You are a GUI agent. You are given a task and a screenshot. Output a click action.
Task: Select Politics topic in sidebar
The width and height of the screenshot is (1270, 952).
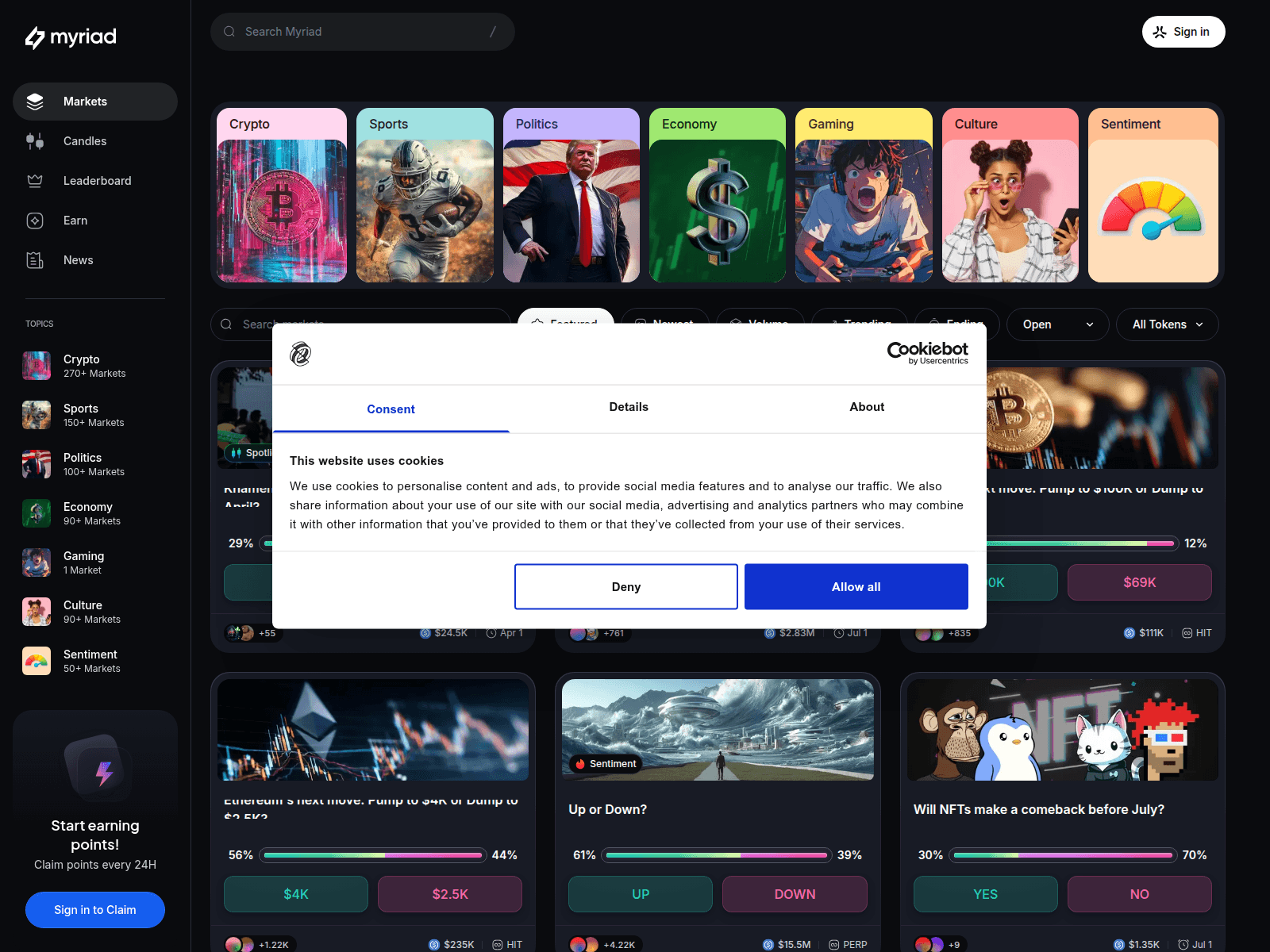point(95,464)
